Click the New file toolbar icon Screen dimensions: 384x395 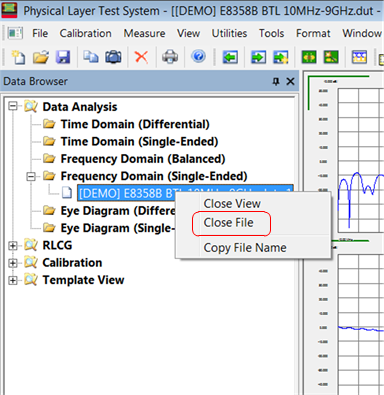pos(18,57)
